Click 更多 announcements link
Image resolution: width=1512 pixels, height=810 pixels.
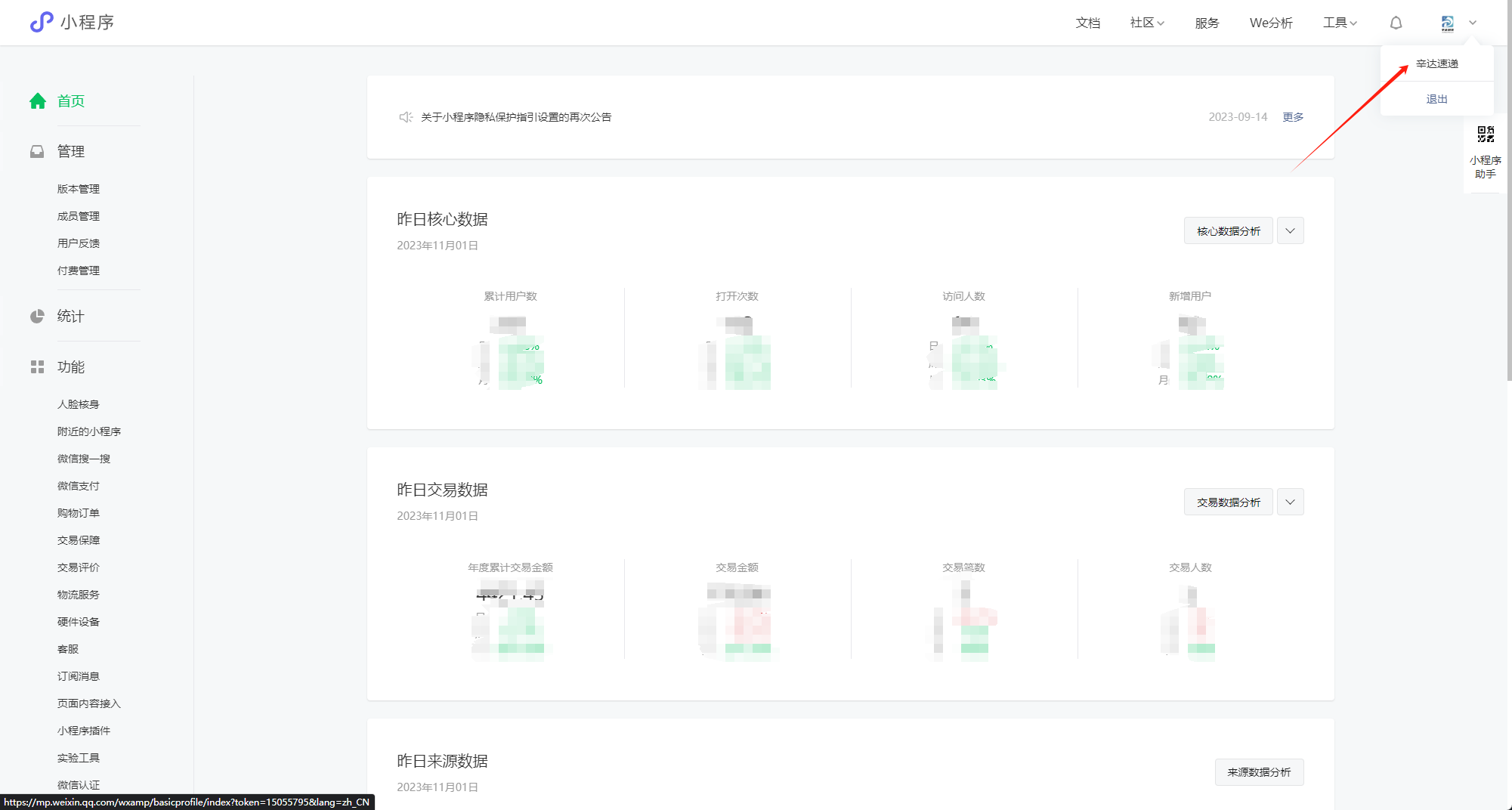pos(1293,117)
